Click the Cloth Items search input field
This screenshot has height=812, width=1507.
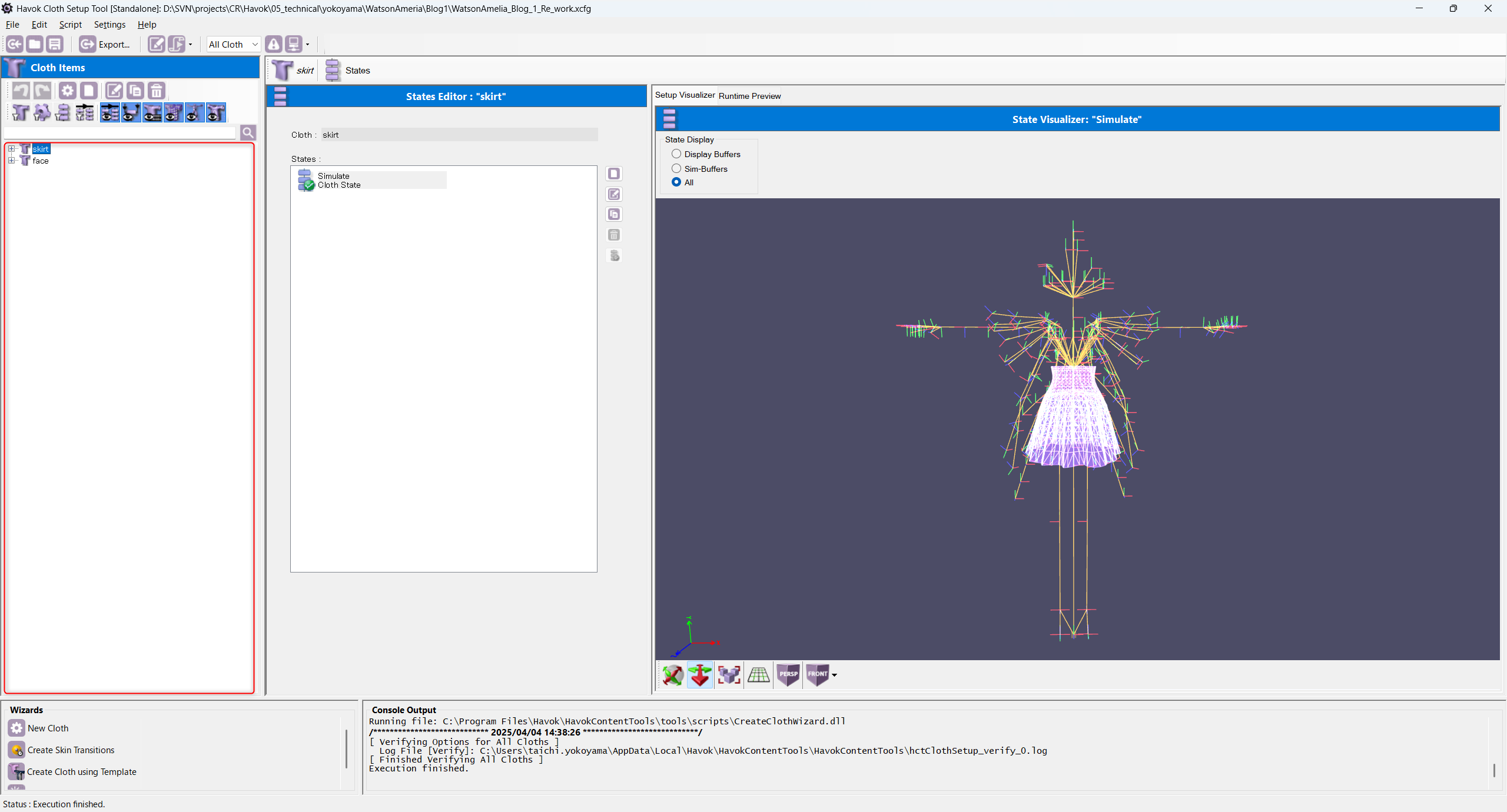coord(120,133)
